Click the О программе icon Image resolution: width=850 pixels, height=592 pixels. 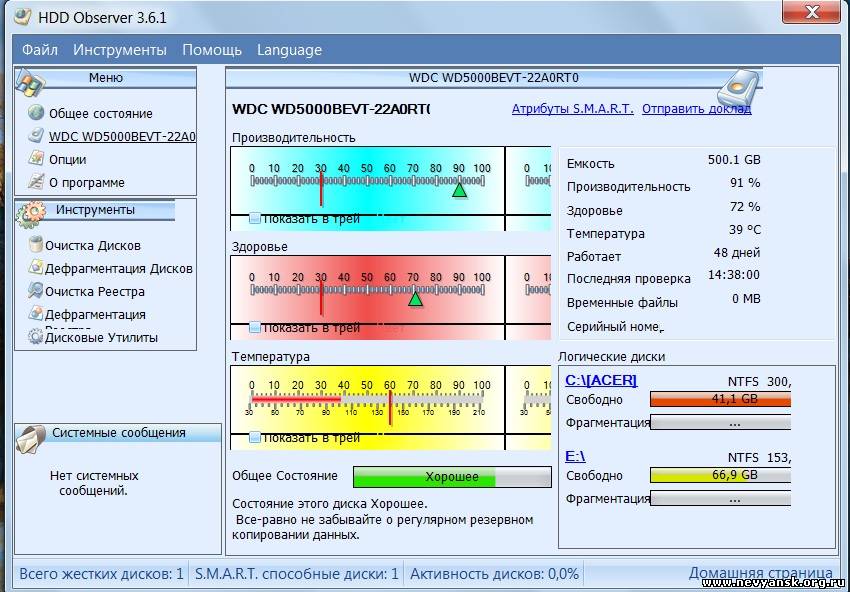[x=36, y=181]
